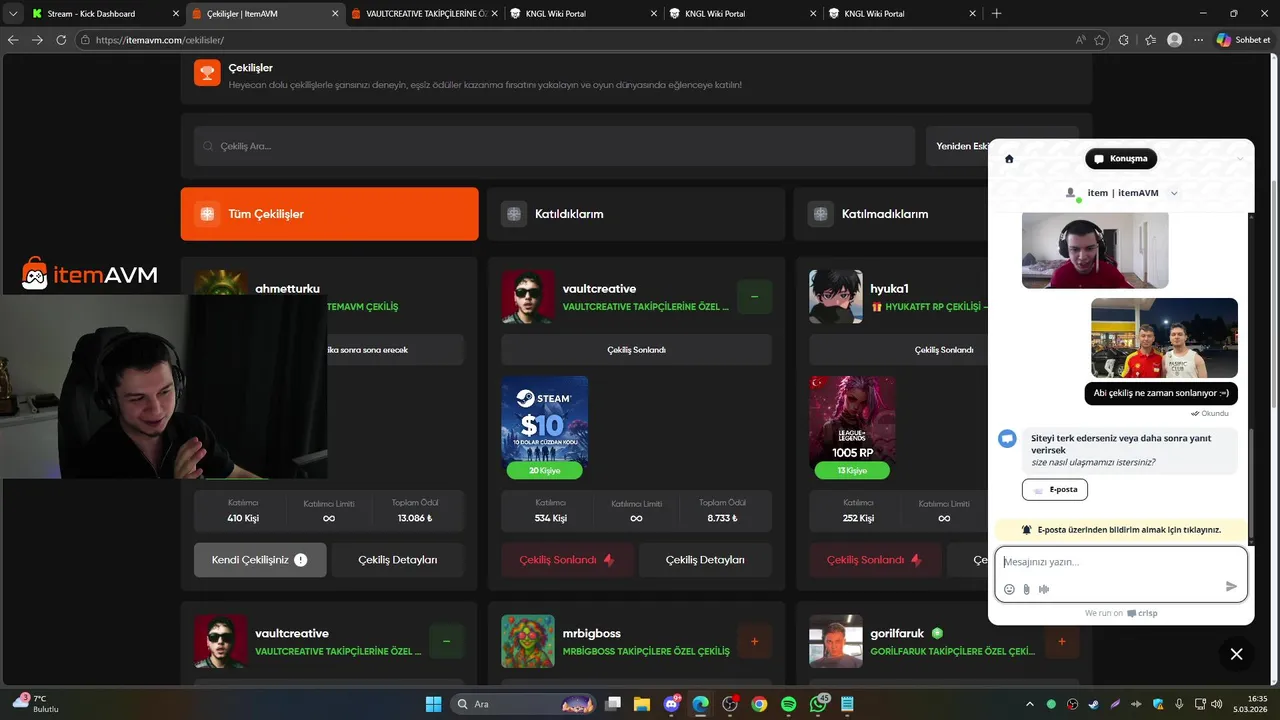1280x720 pixels.
Task: Open the Sohbet et Copilot button
Action: pyautogui.click(x=1243, y=40)
